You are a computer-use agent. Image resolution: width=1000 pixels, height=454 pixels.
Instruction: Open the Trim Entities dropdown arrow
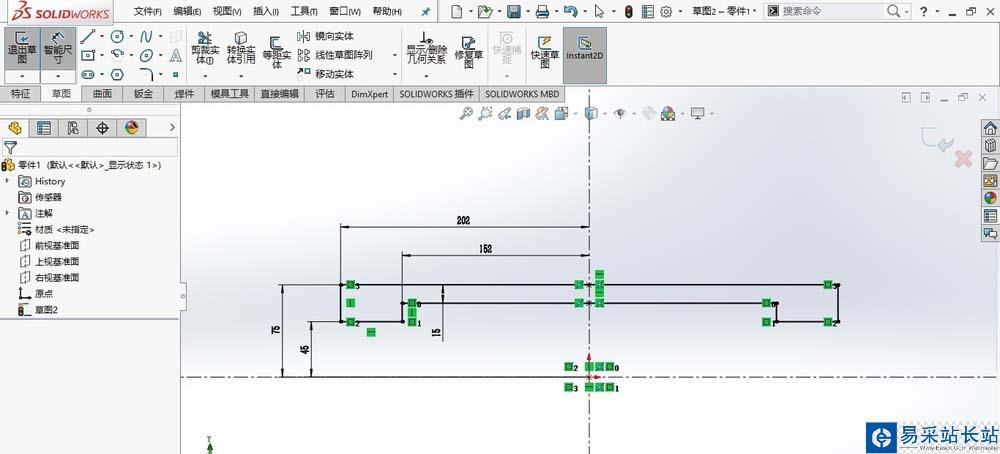(x=205, y=75)
